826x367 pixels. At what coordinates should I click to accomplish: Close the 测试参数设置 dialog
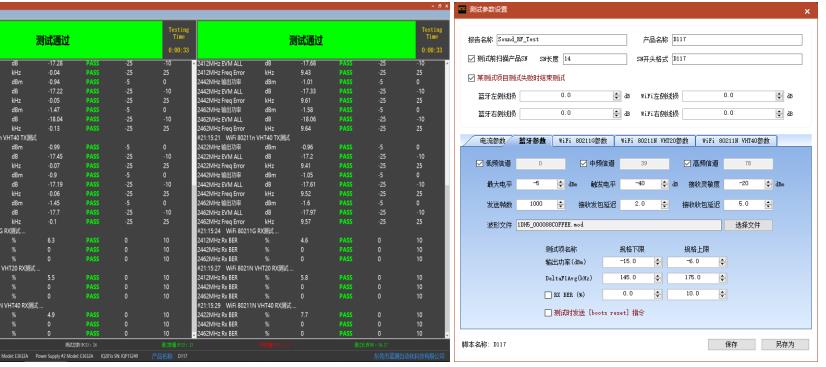pos(807,11)
